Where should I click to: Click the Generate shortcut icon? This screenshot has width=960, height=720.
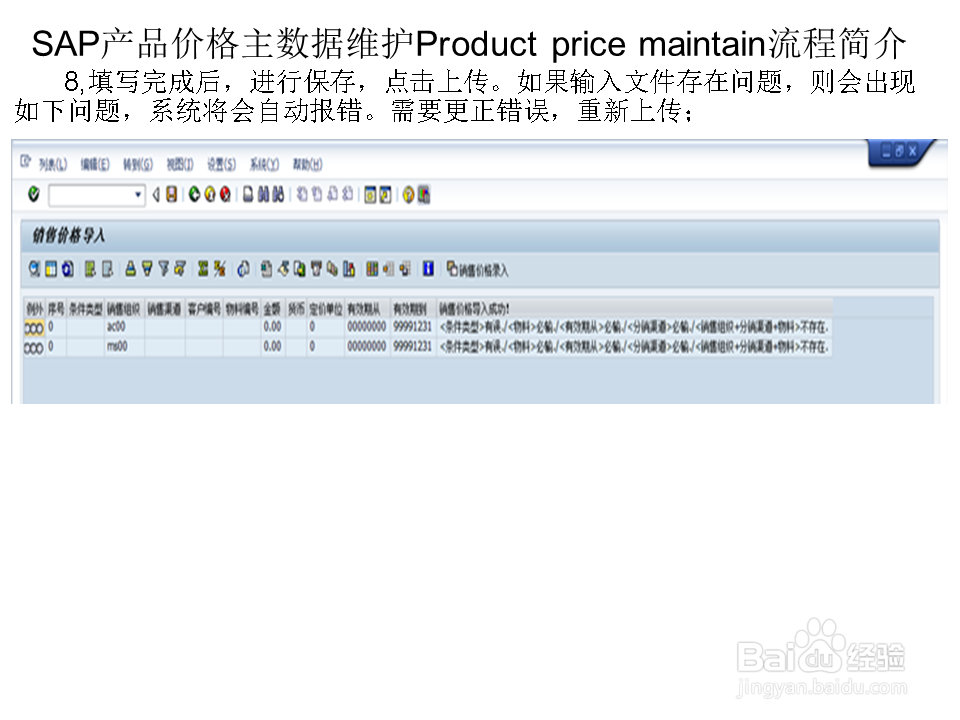(385, 195)
